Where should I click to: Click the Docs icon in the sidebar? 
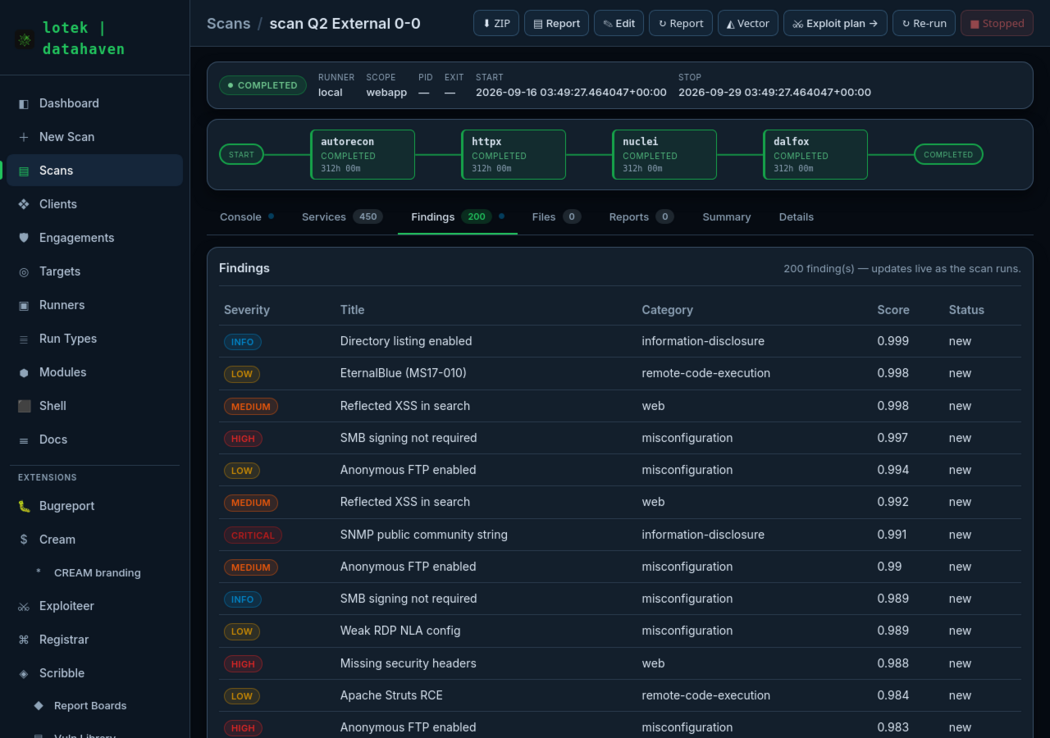click(x=23, y=440)
